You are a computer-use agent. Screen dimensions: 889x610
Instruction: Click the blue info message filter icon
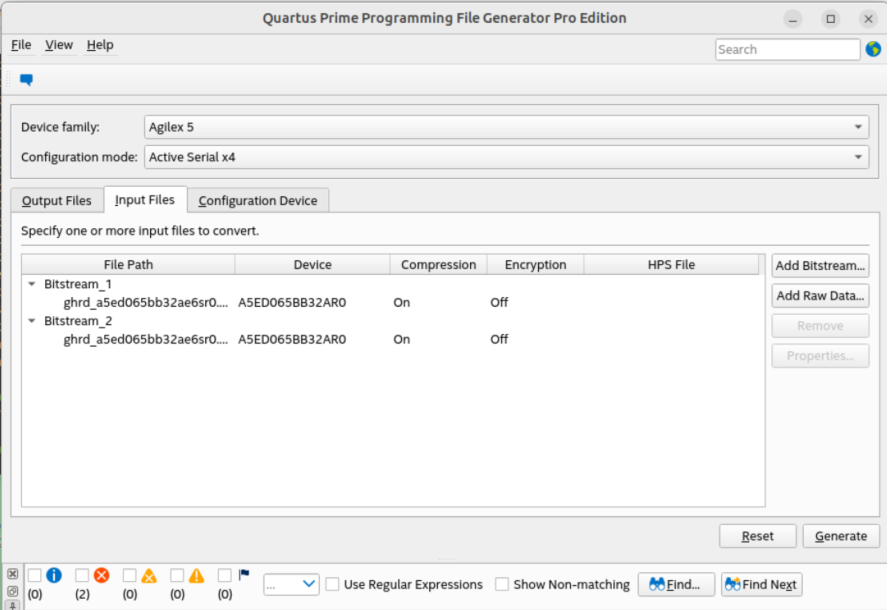pos(54,575)
